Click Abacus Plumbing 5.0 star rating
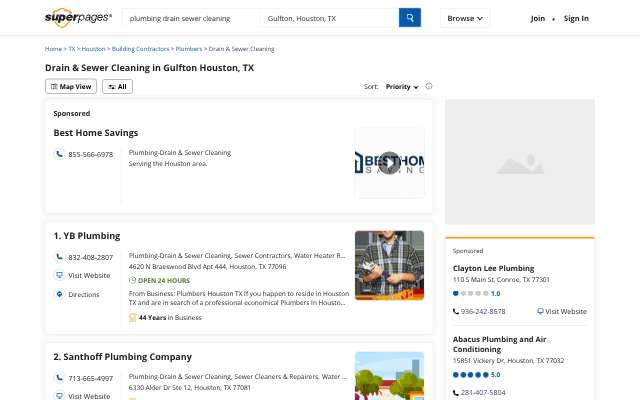 coord(476,375)
